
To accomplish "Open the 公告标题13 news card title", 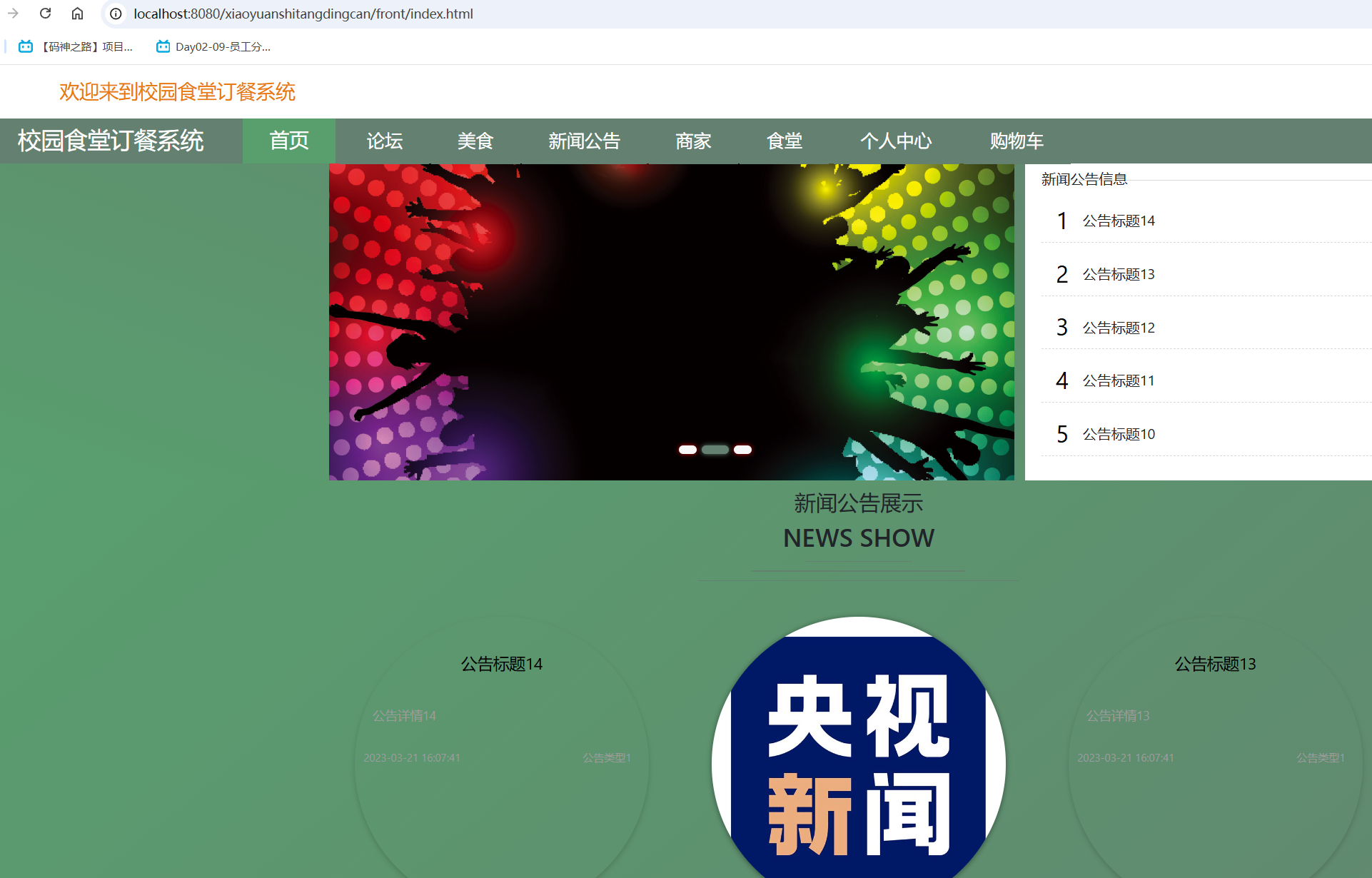I will pyautogui.click(x=1216, y=664).
